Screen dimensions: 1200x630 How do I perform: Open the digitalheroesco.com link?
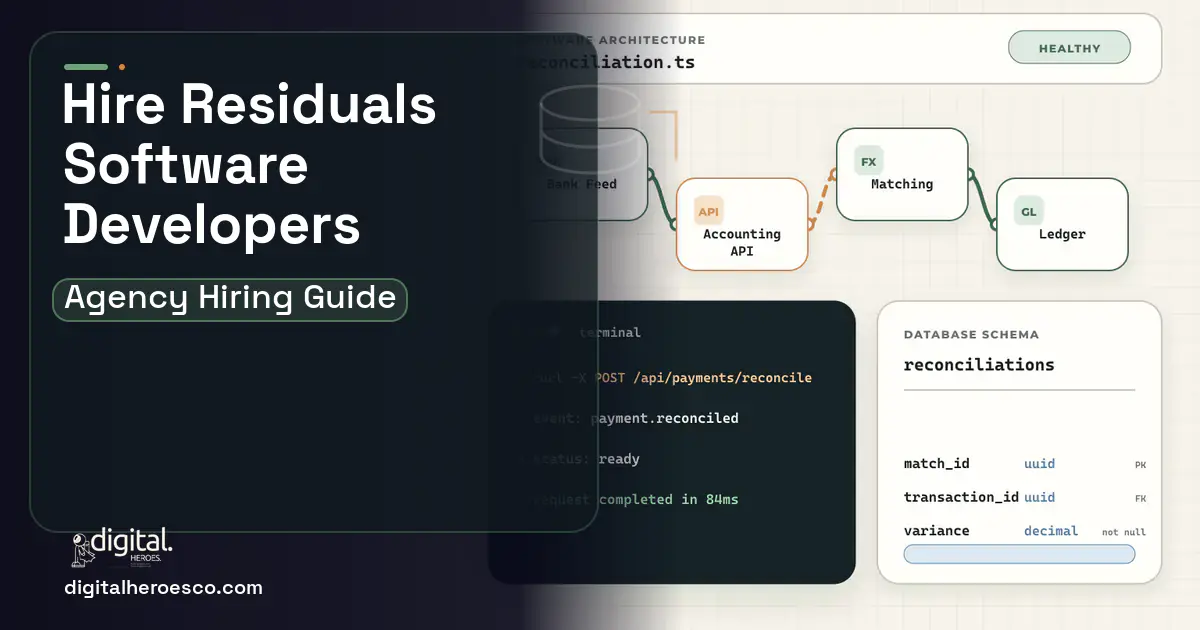(163, 588)
